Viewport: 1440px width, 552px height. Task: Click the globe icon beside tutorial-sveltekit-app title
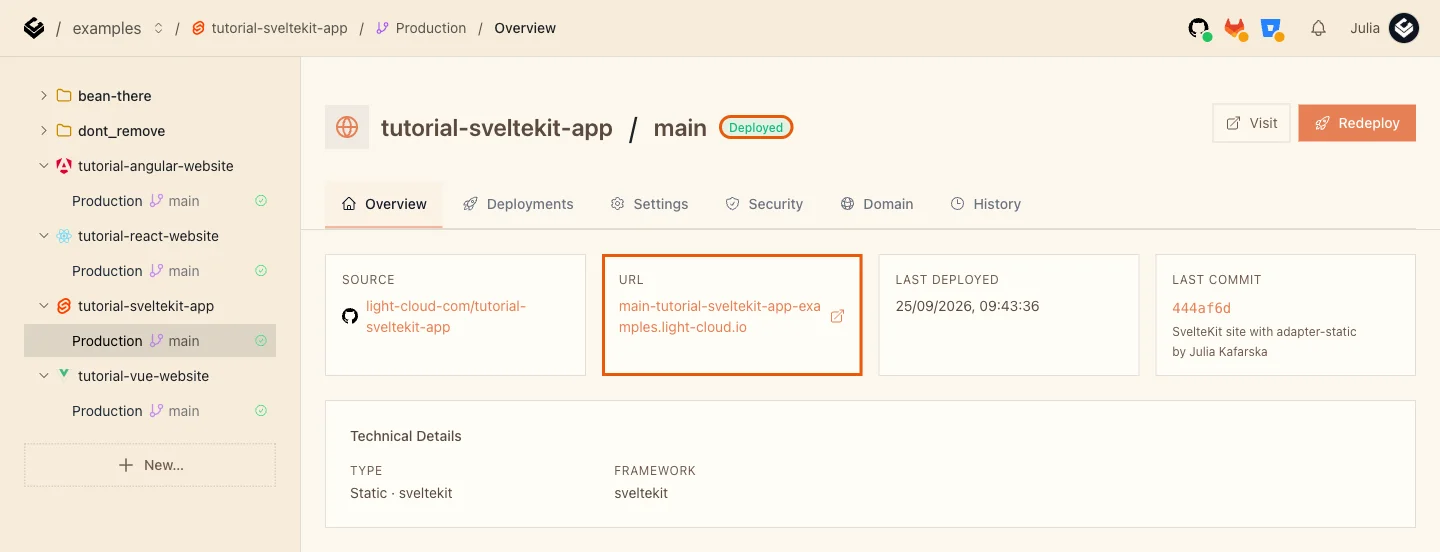347,127
